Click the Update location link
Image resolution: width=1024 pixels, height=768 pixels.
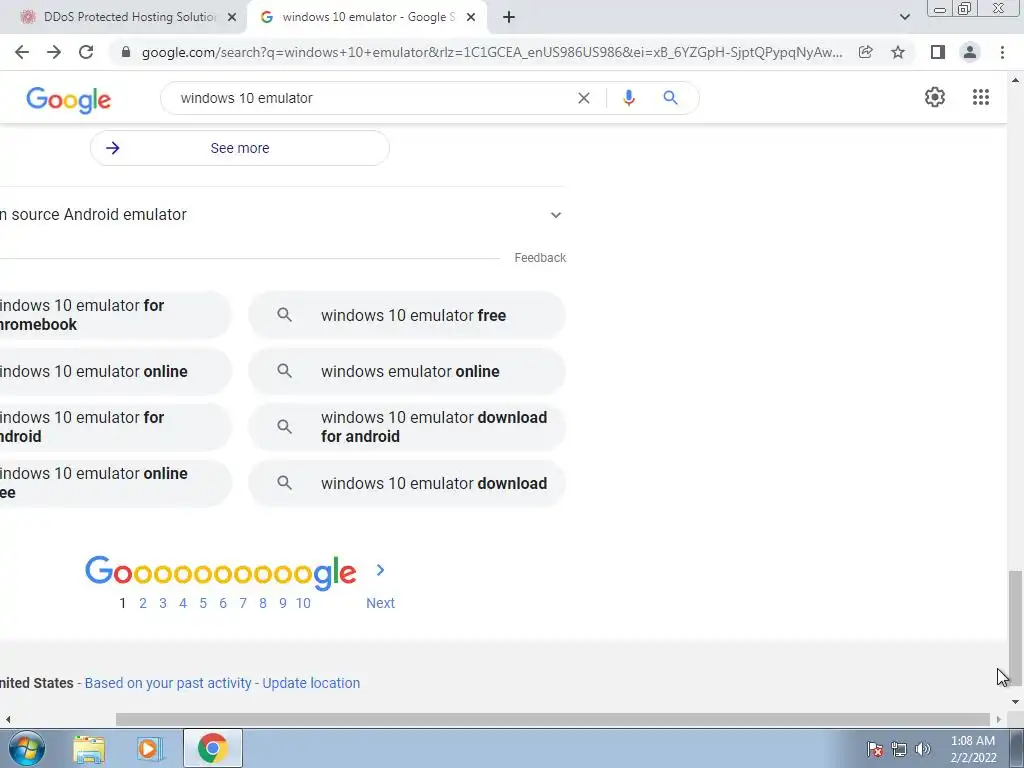[x=311, y=683]
